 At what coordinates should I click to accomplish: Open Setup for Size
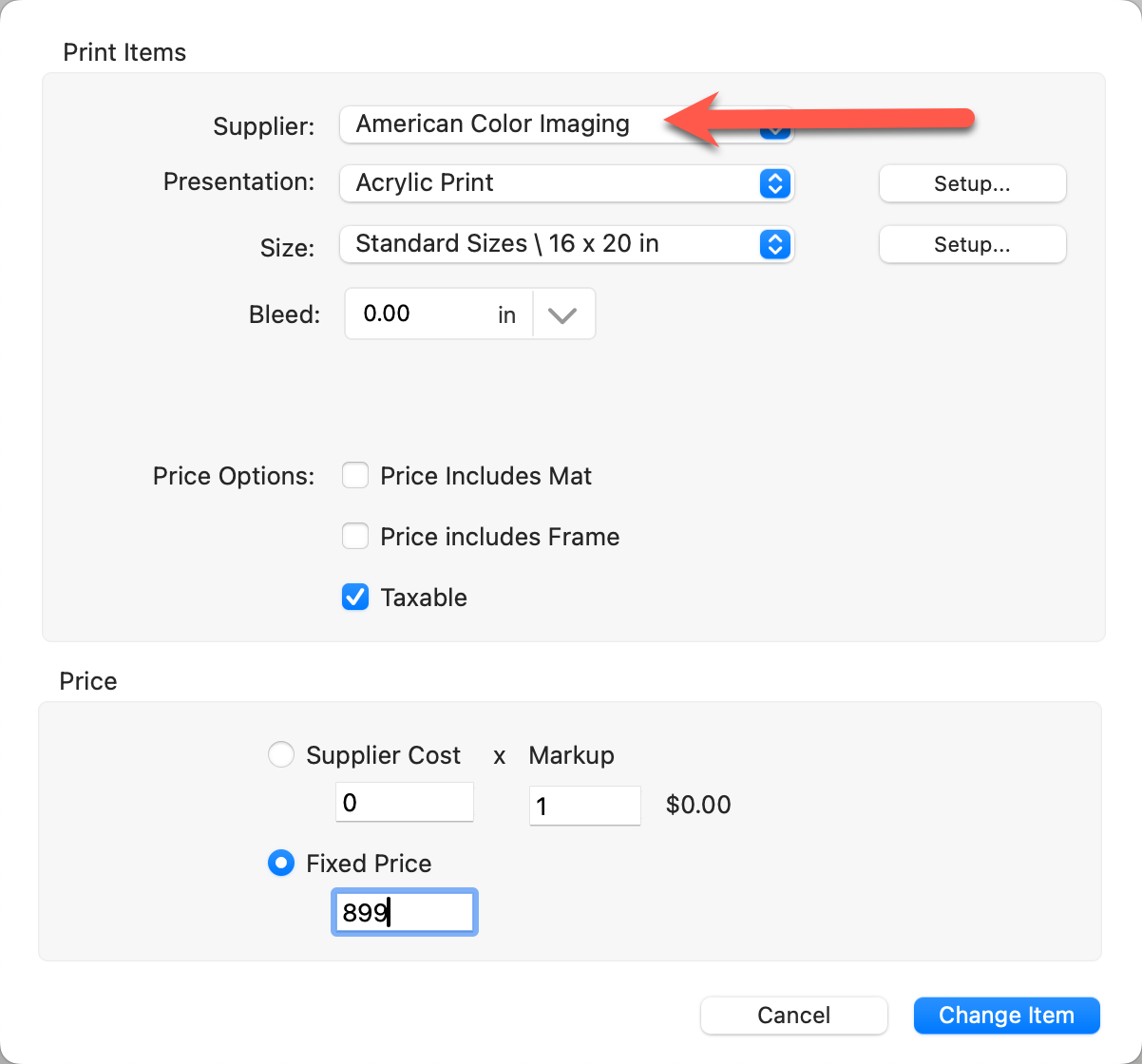(972, 244)
